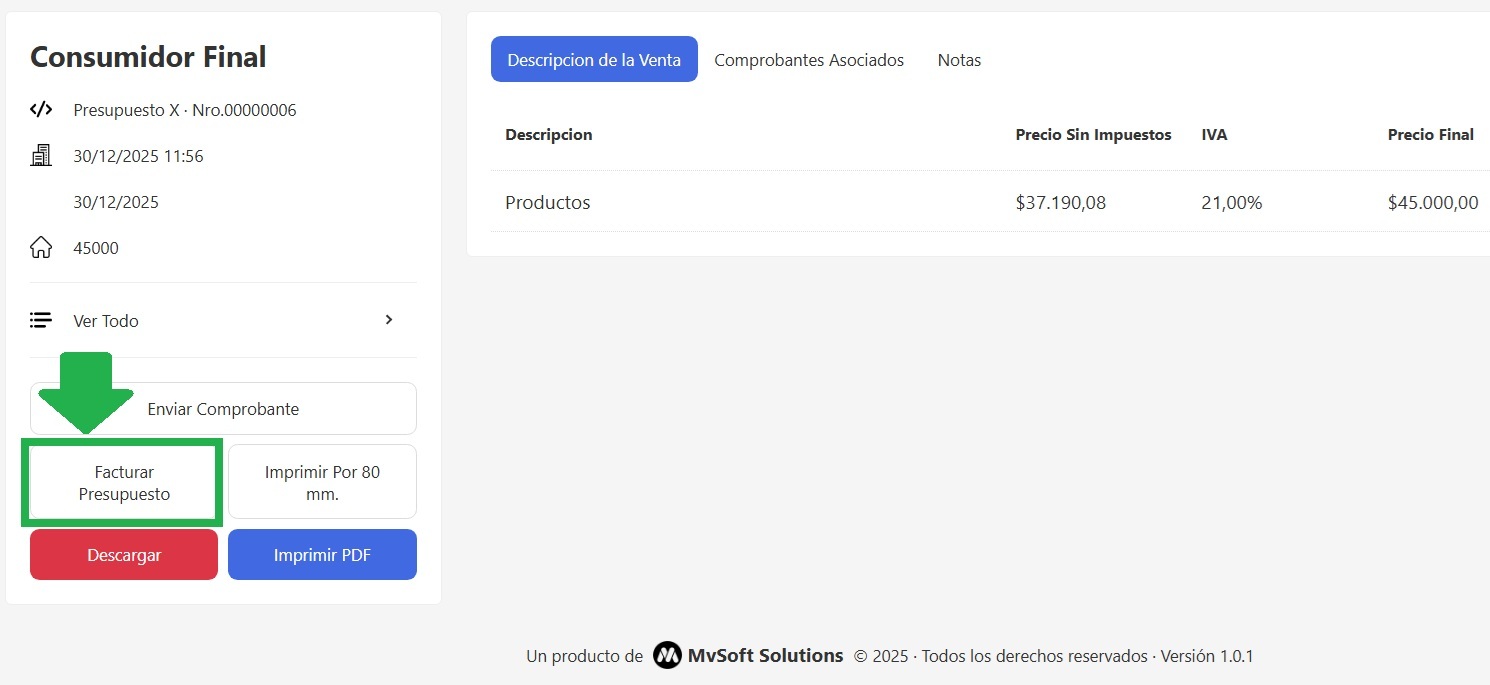The height and width of the screenshot is (685, 1490).
Task: Click the Precio Sin Impuestos column header
Action: click(x=1093, y=135)
